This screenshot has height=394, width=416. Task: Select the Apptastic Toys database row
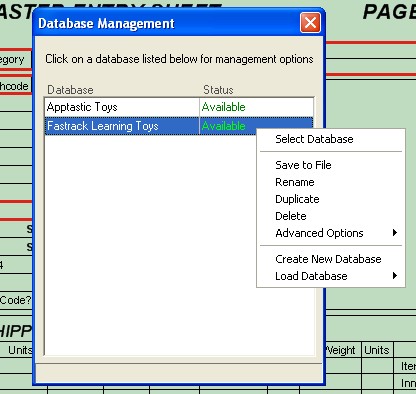tap(179, 107)
